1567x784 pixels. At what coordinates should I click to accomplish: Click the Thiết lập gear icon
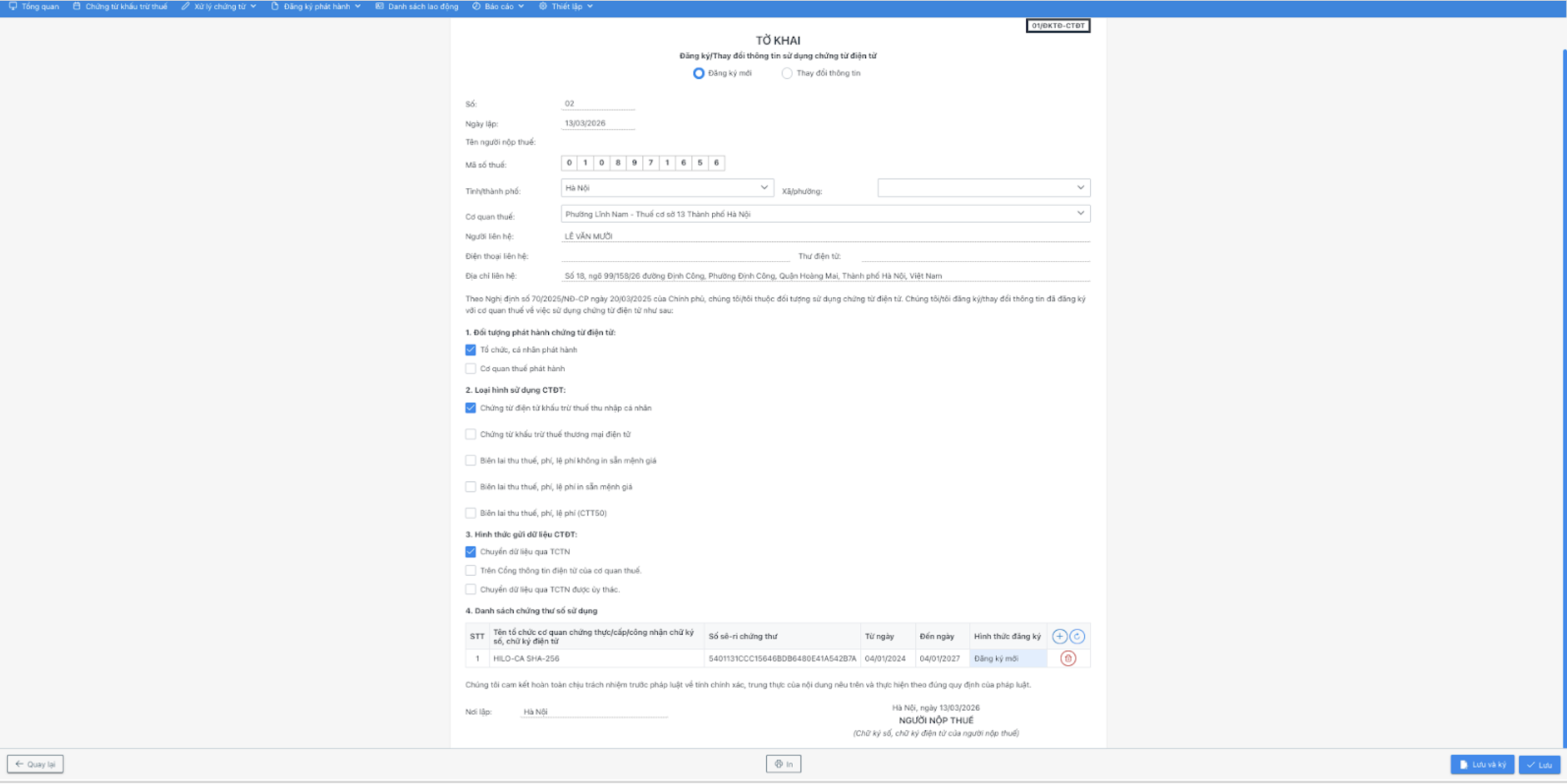pos(543,6)
